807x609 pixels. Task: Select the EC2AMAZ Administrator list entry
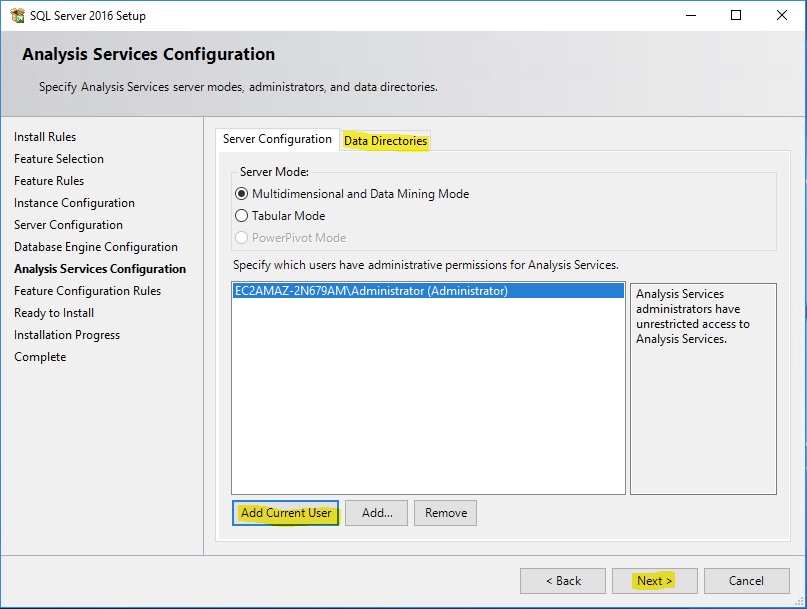371,291
